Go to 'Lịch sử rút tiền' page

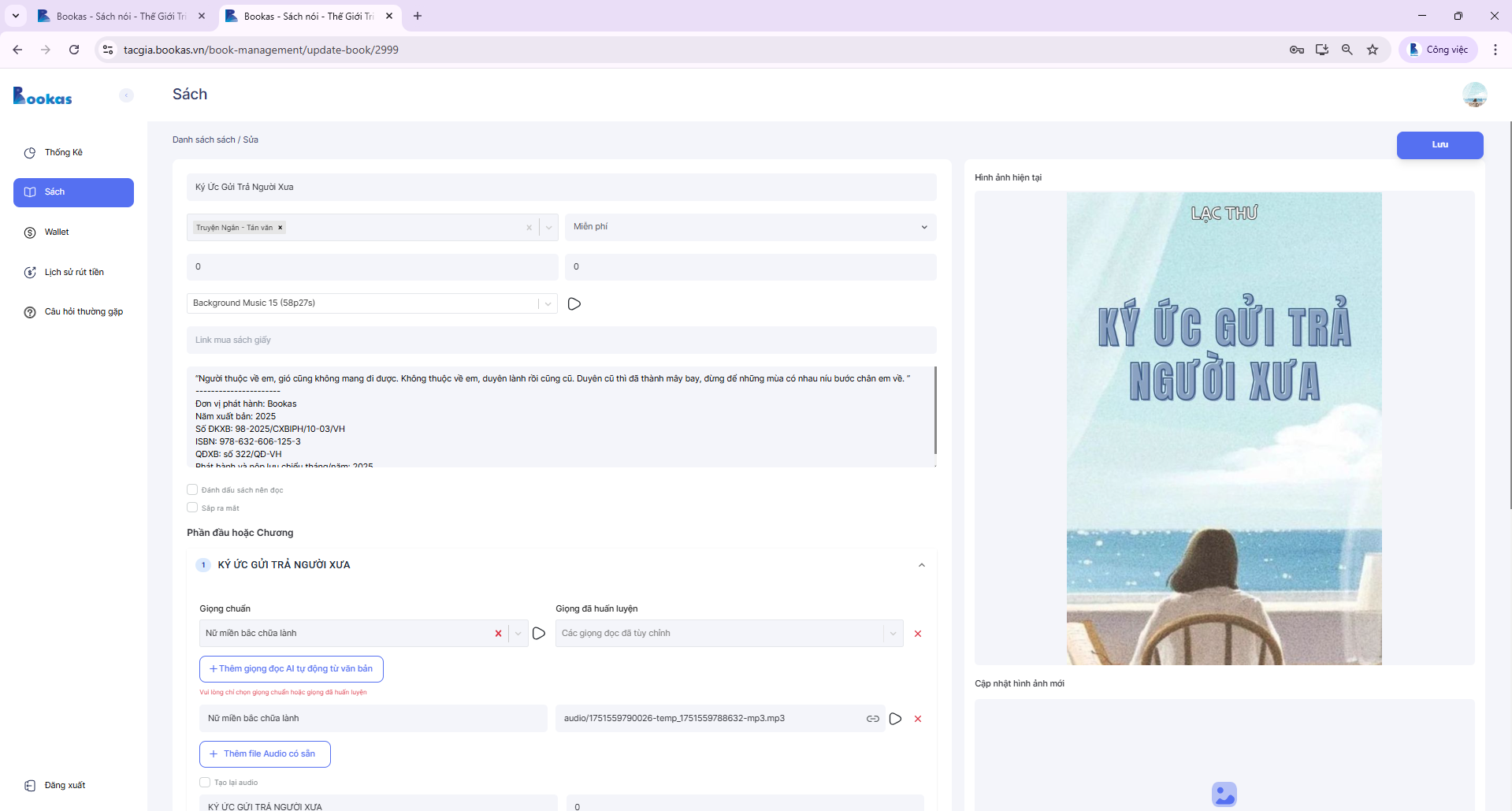pos(73,273)
